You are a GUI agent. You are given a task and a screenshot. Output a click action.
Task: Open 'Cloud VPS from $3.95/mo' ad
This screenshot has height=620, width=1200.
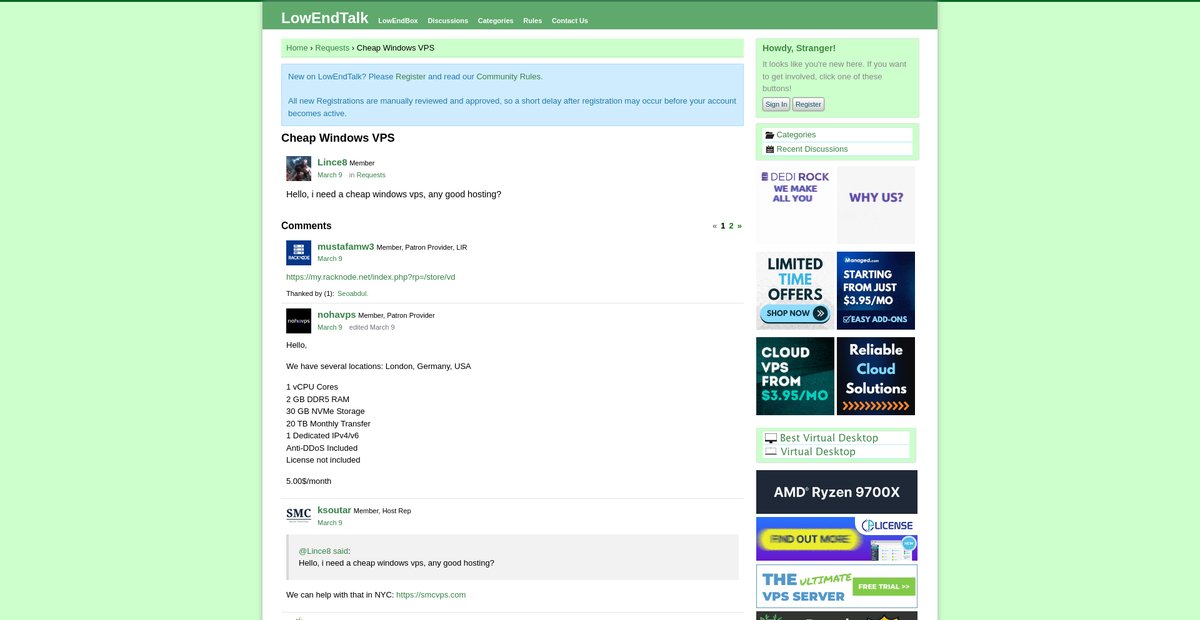coord(795,376)
